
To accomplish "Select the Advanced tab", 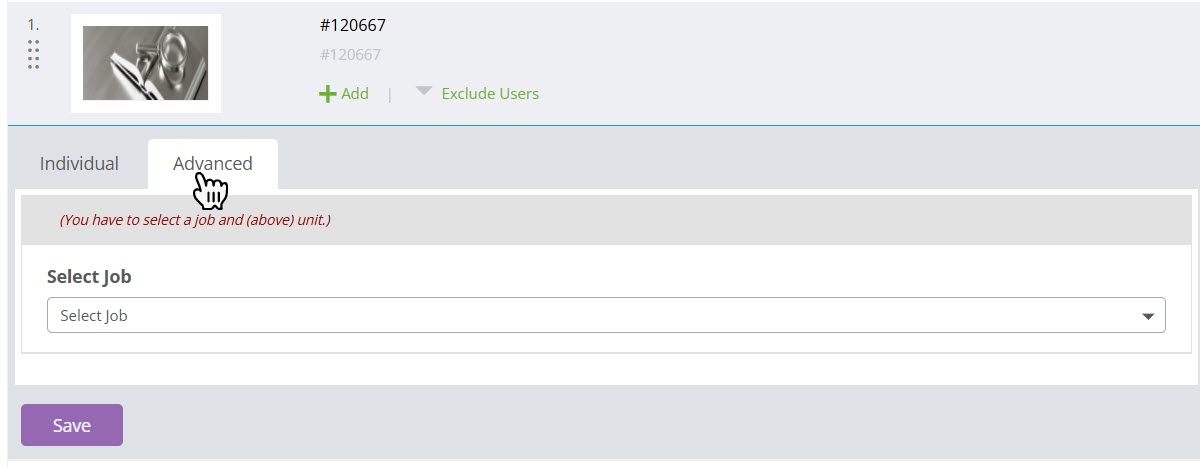I will pyautogui.click(x=212, y=163).
